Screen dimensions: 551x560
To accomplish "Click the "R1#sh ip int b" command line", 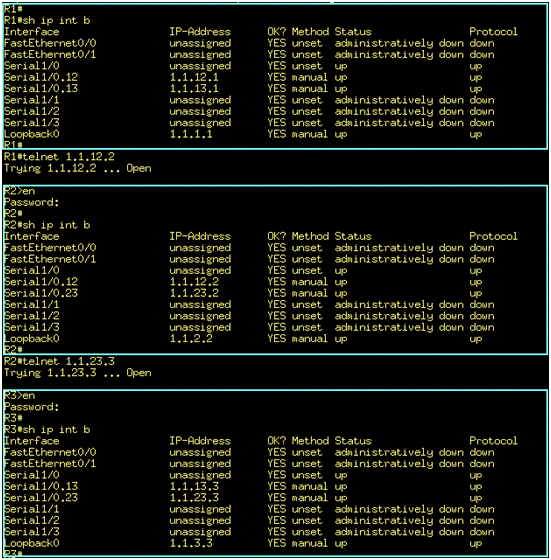I will [x=47, y=20].
